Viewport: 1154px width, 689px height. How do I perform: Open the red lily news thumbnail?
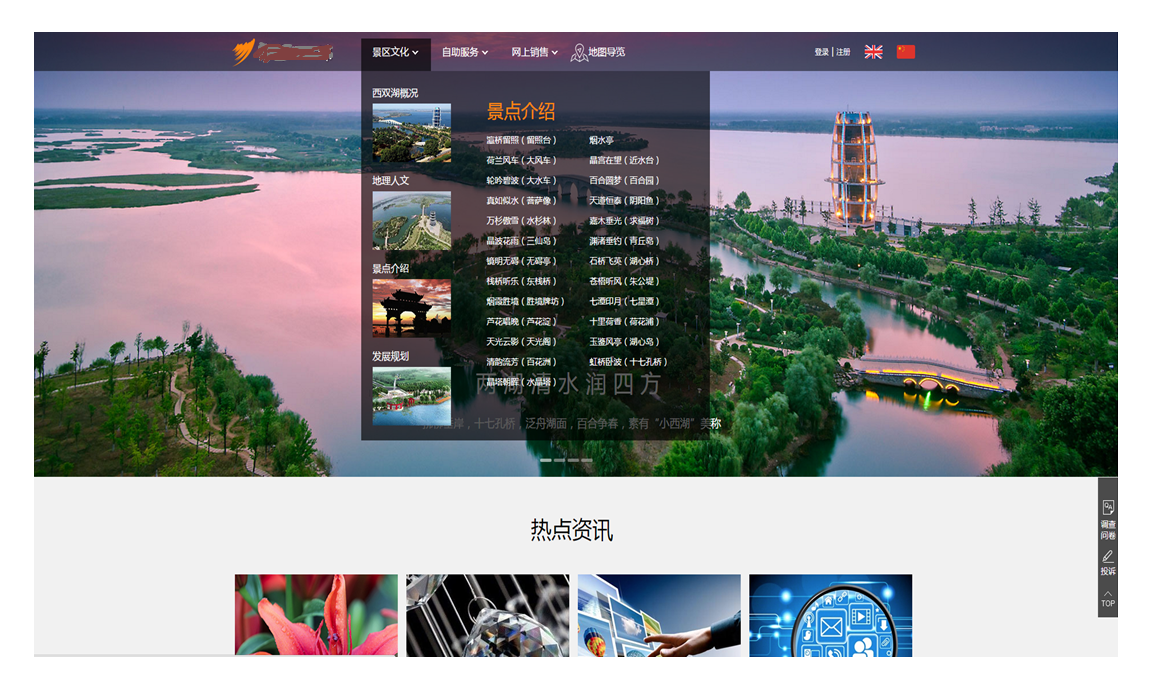(316, 615)
